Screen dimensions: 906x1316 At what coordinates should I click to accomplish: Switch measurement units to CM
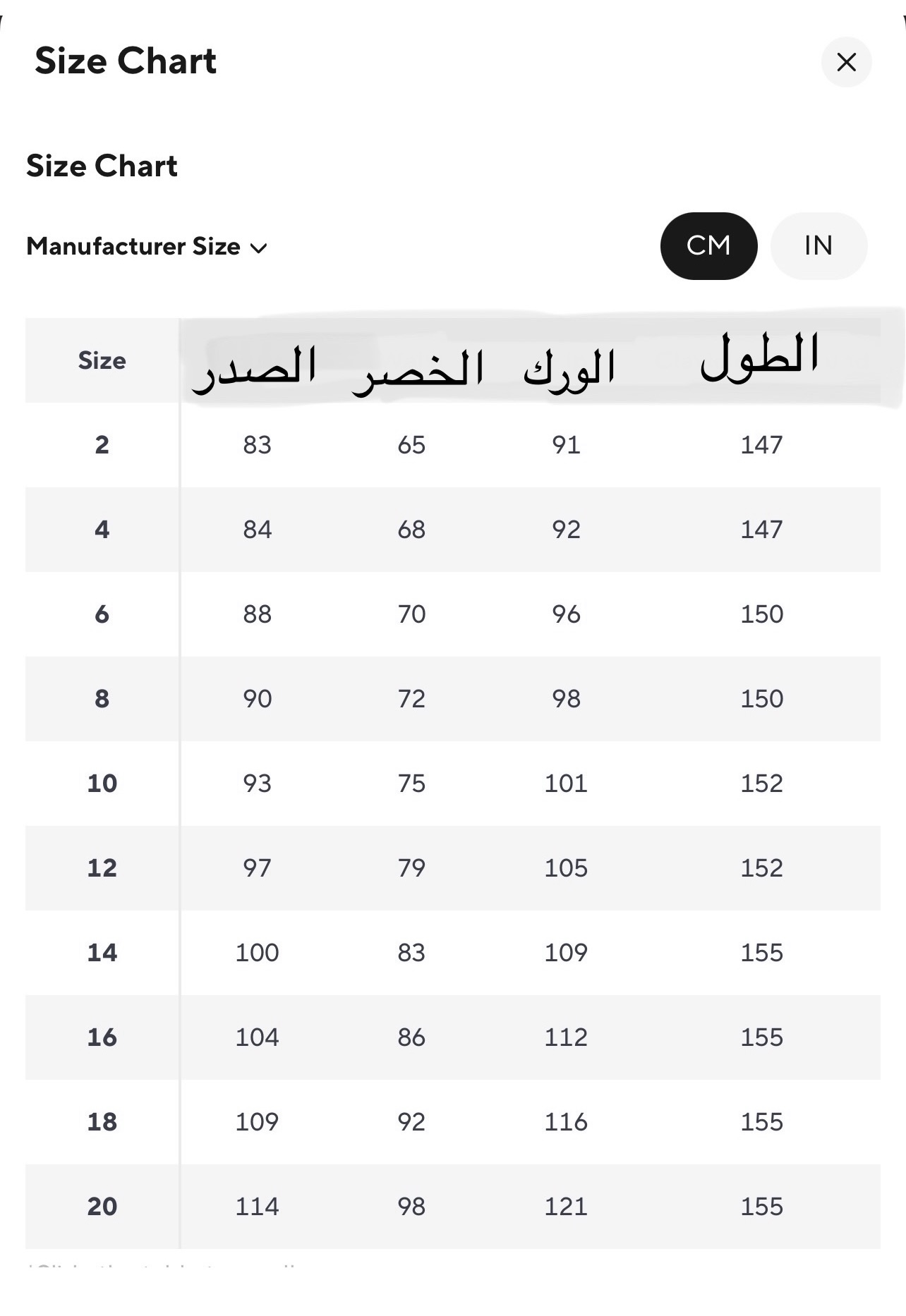coord(708,245)
